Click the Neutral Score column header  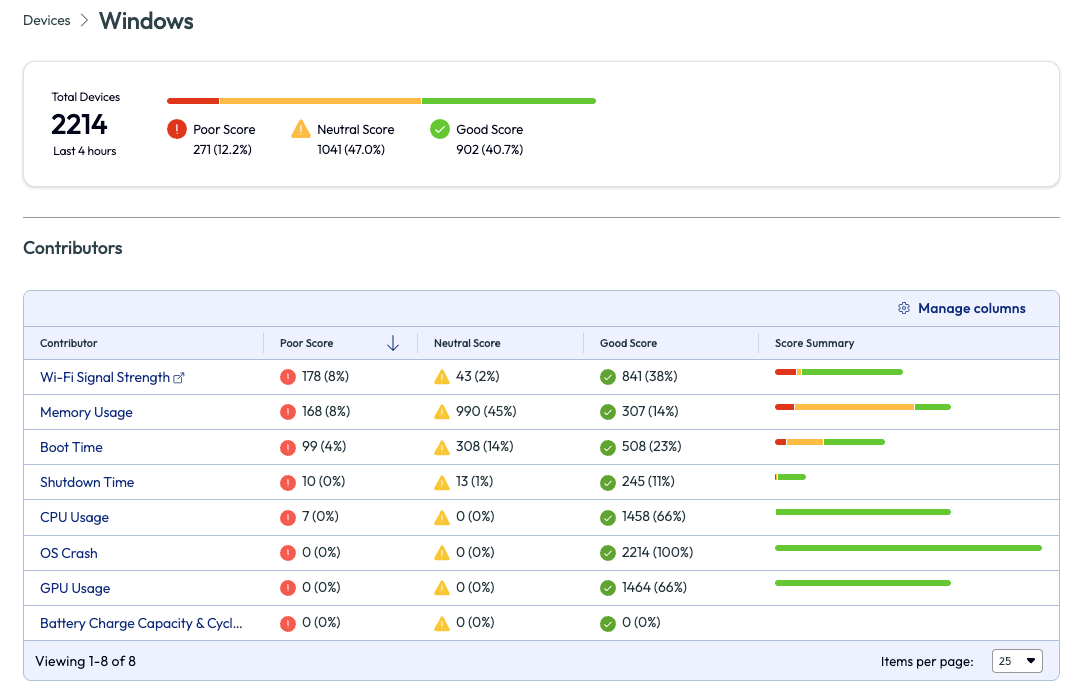pos(467,343)
